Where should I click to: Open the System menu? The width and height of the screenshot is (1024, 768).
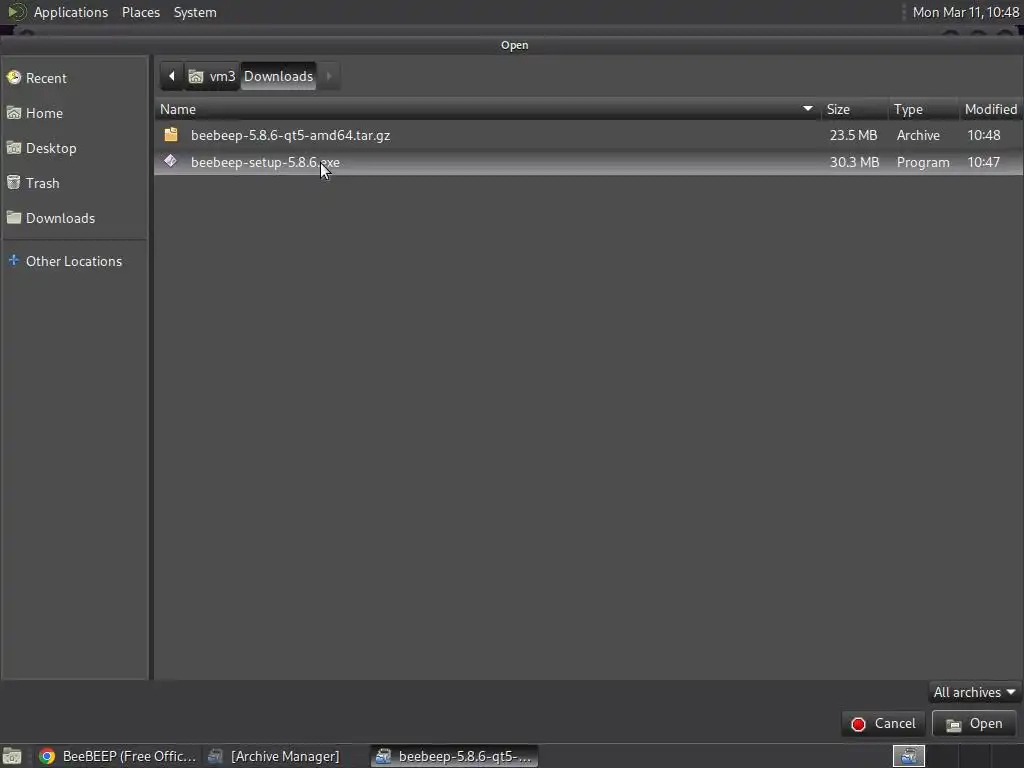(195, 12)
